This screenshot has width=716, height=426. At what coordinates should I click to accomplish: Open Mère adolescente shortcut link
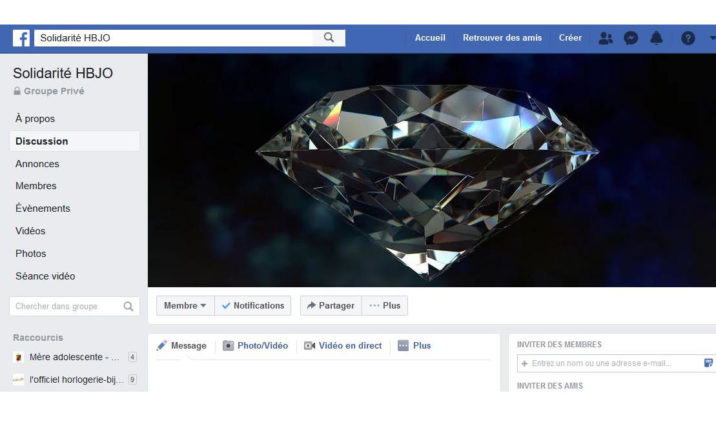[x=74, y=357]
